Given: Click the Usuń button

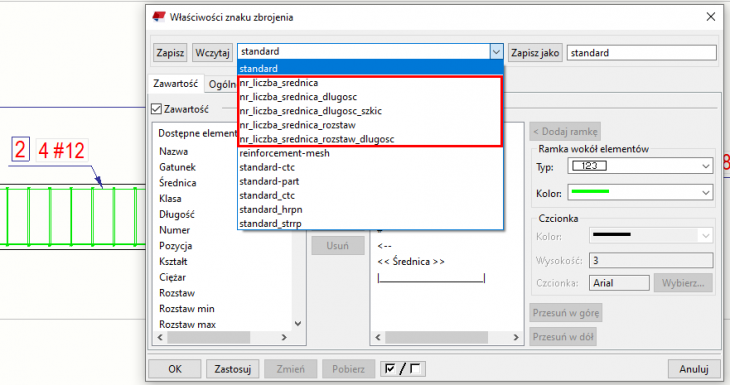Looking at the screenshot, I should 338,245.
